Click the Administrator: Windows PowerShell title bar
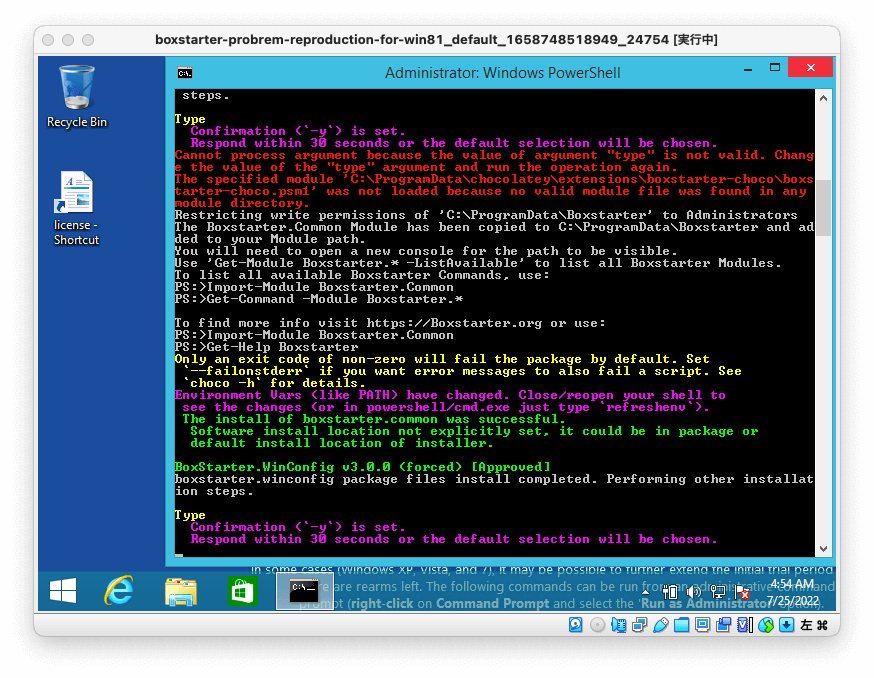 502,72
